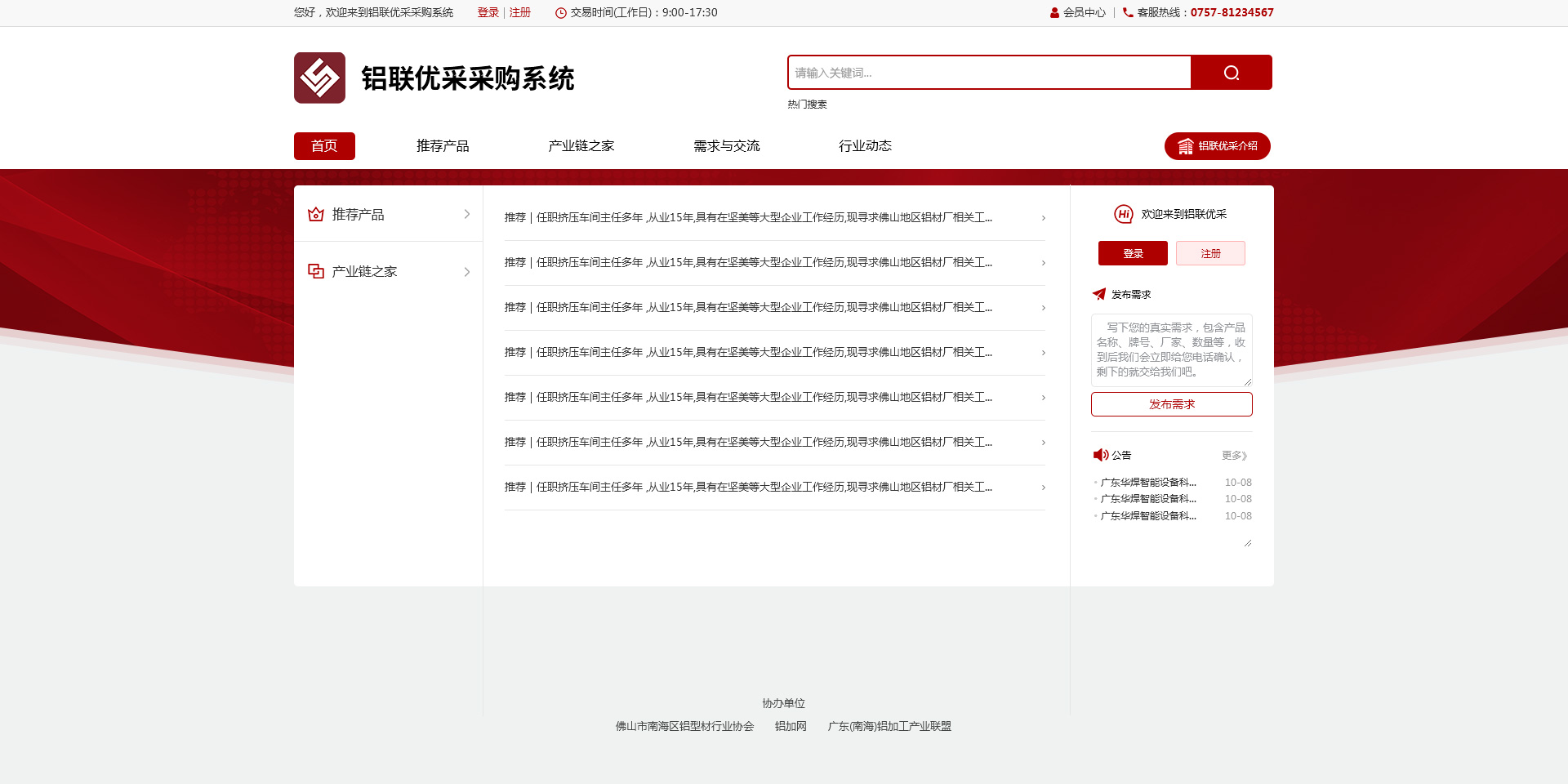Submit with the outlined 发布需求 button
The image size is (1568, 784).
[x=1171, y=404]
